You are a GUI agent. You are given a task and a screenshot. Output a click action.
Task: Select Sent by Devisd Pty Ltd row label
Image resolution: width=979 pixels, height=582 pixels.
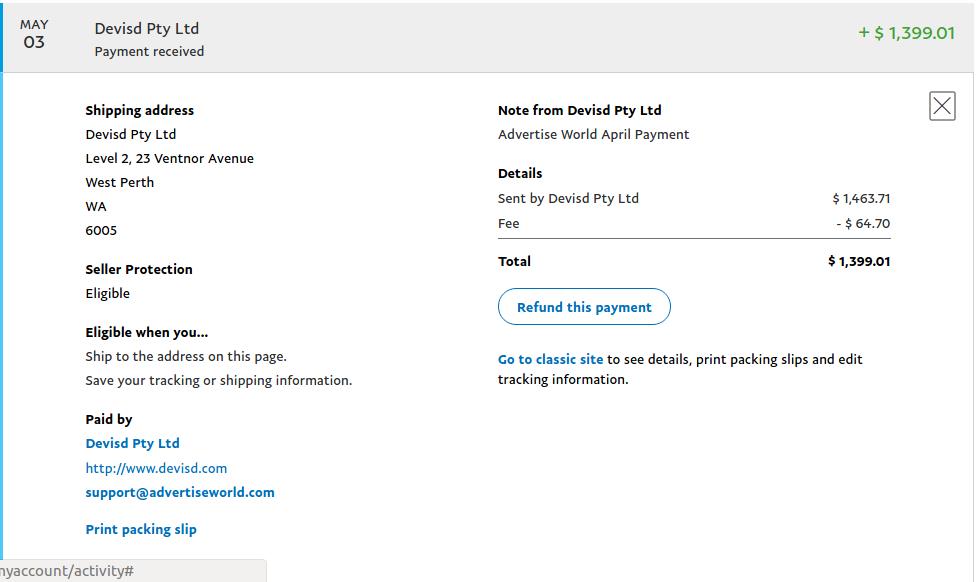(x=568, y=199)
